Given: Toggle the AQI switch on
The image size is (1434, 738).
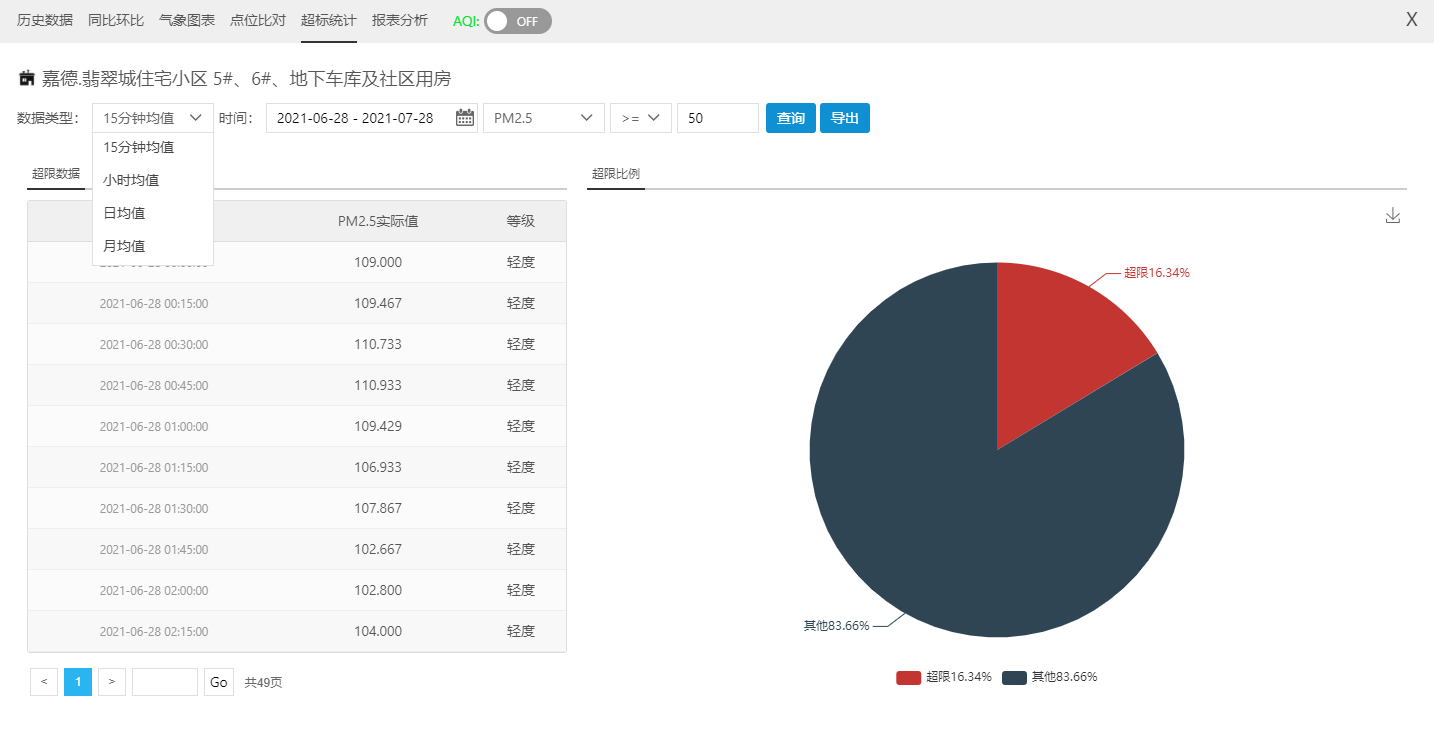Looking at the screenshot, I should tap(517, 21).
